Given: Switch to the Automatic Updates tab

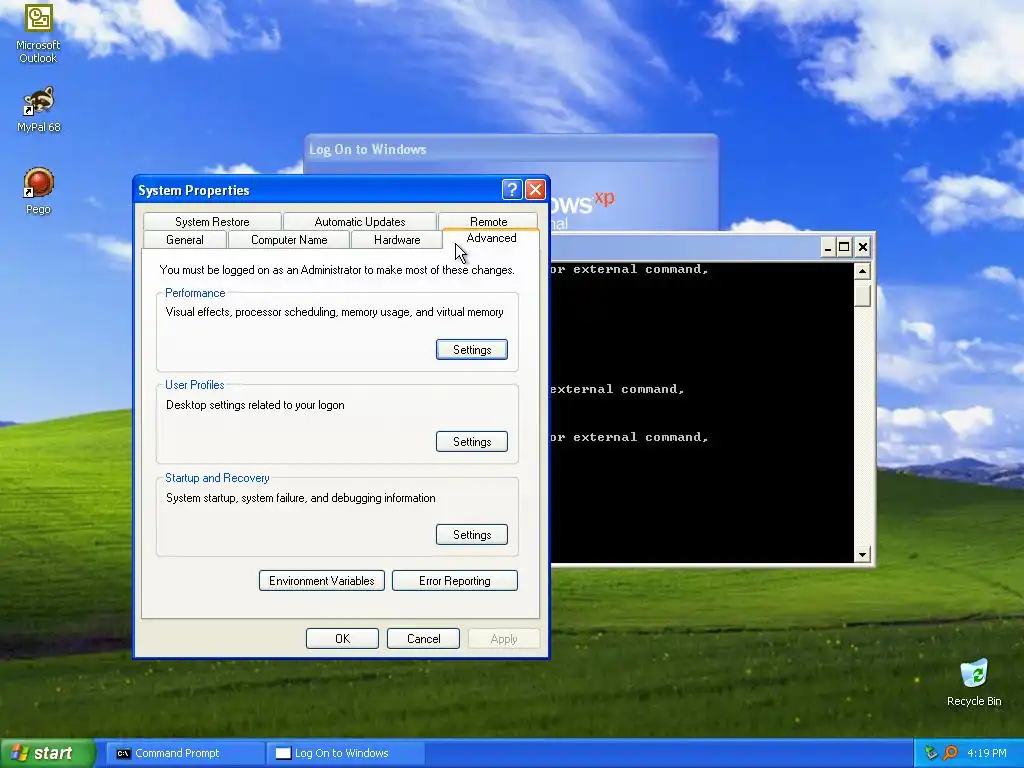Looking at the screenshot, I should (360, 221).
